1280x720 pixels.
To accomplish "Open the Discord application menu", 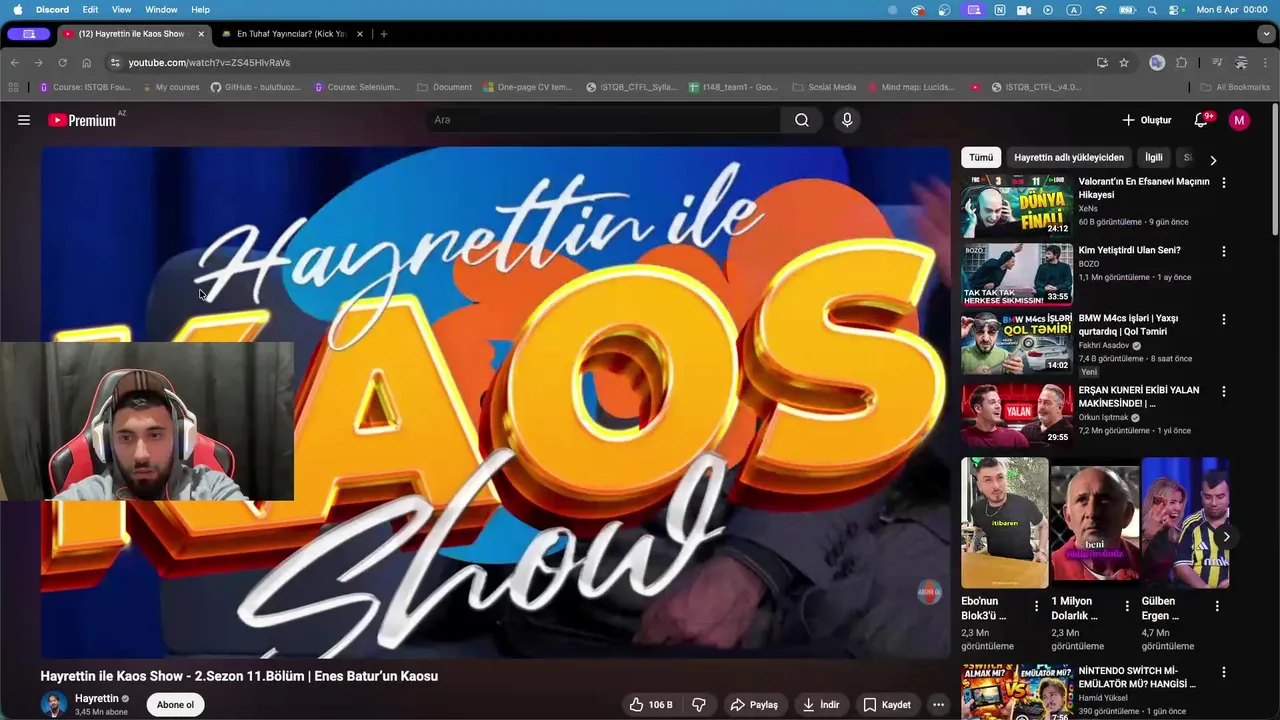I will (x=52, y=10).
